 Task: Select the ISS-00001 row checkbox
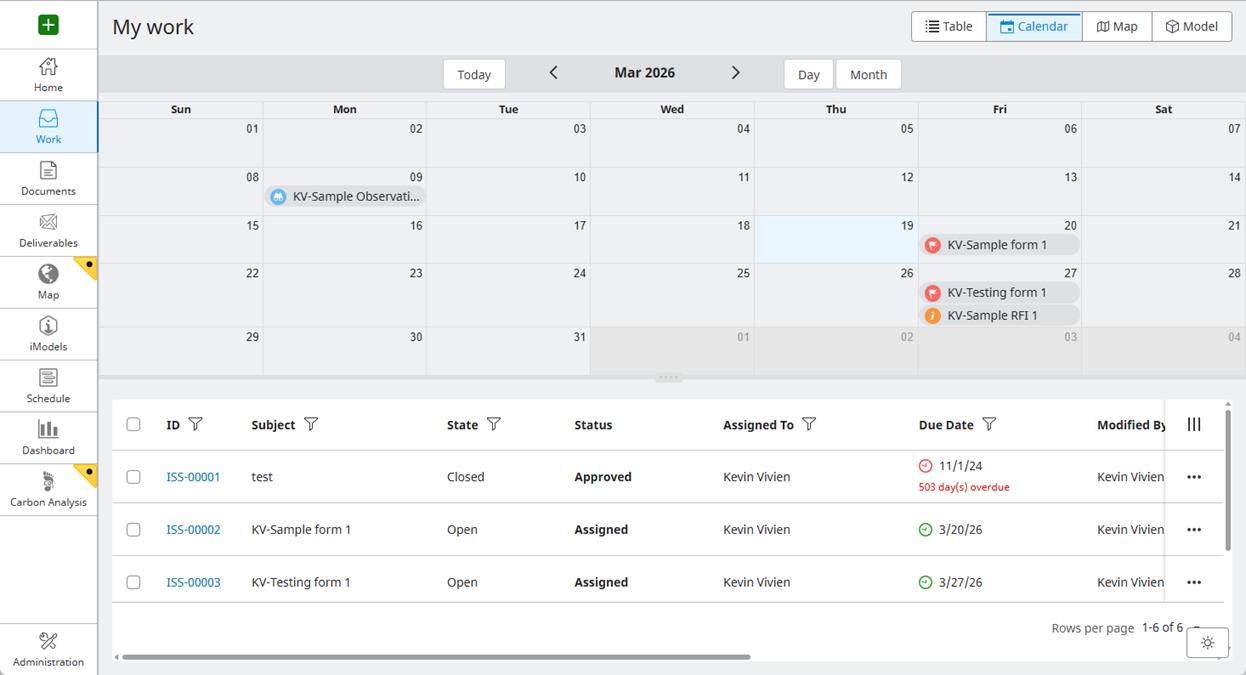[133, 477]
